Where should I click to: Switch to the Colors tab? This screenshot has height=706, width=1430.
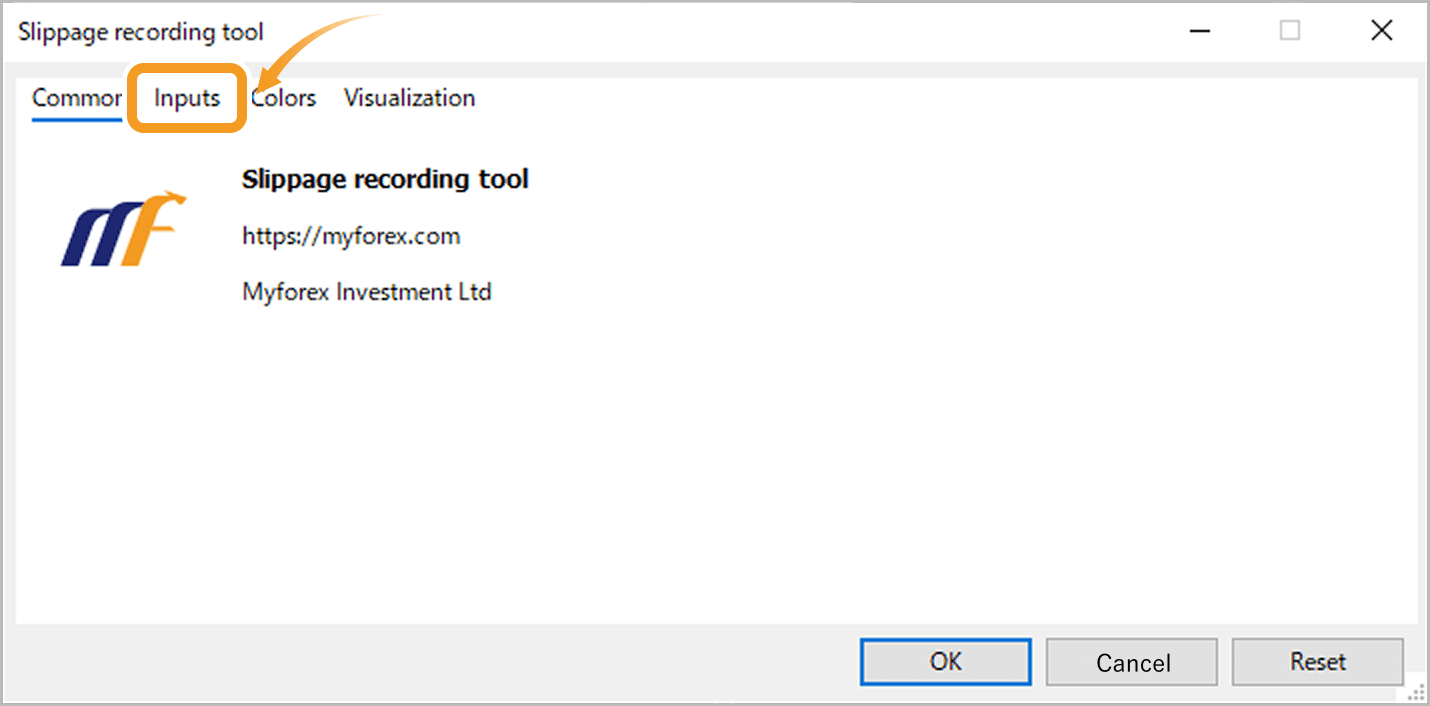(283, 98)
